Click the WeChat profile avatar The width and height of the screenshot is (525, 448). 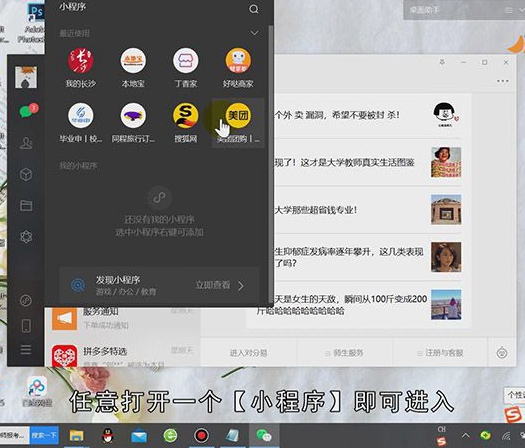26,77
